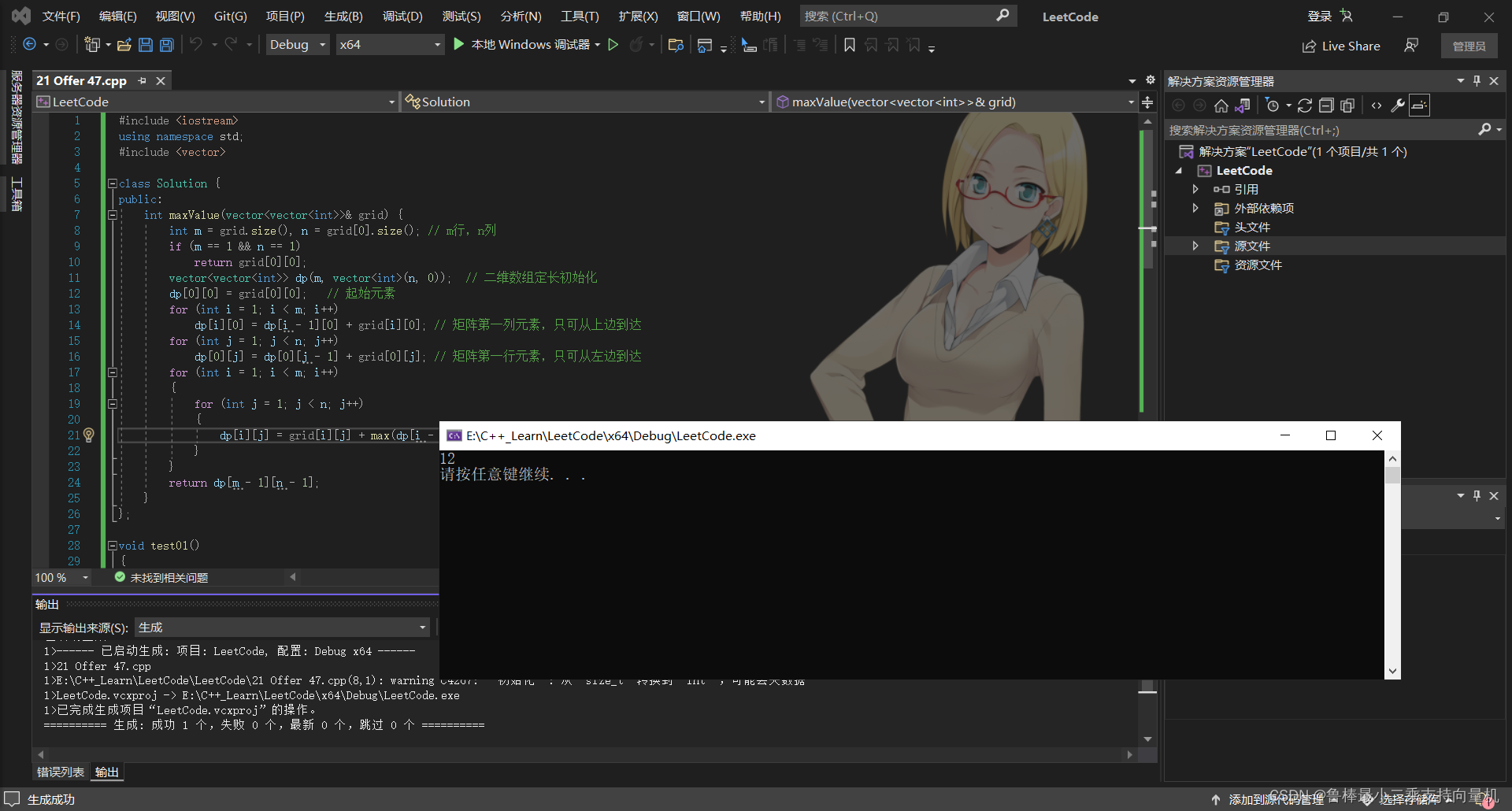Open the maxValue member dropdown
Image resolution: width=1512 pixels, height=811 pixels.
954,102
